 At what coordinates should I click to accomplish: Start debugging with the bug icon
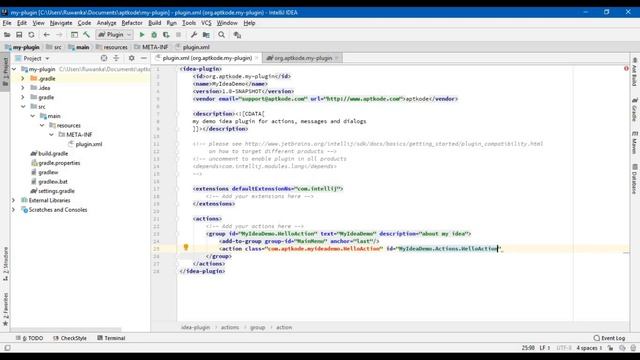coord(154,35)
